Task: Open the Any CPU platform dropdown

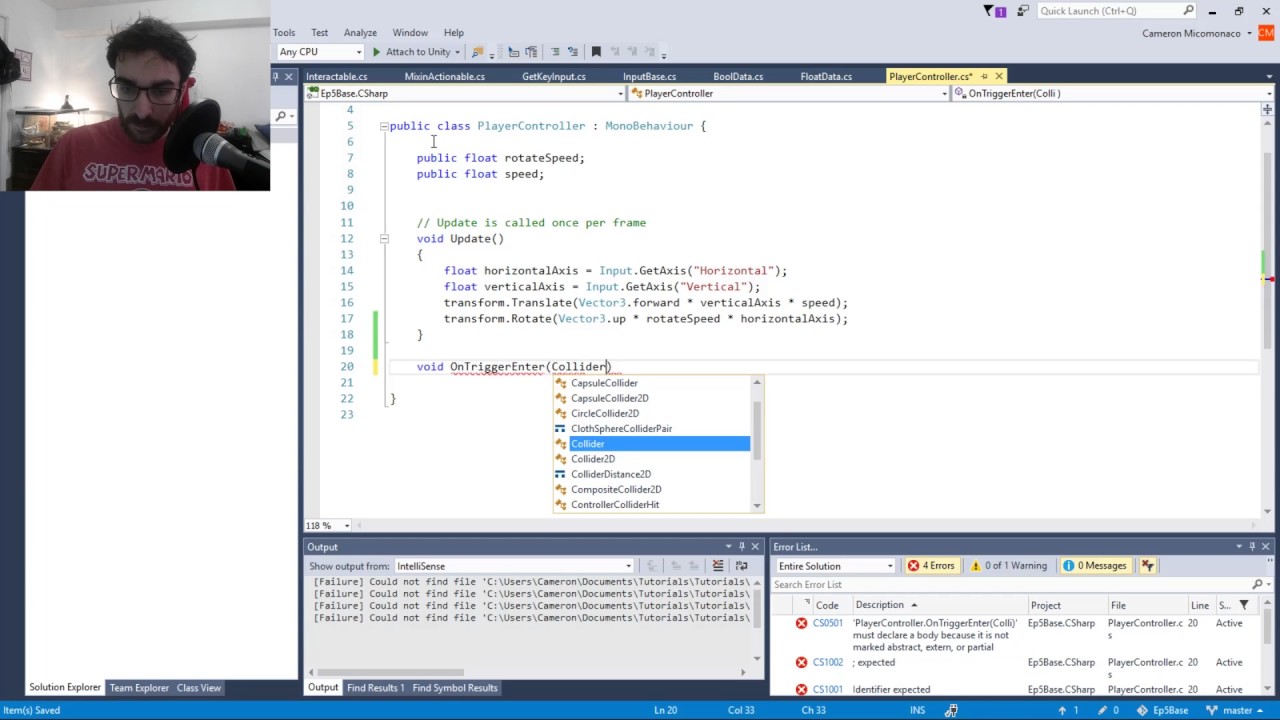Action: click(320, 52)
